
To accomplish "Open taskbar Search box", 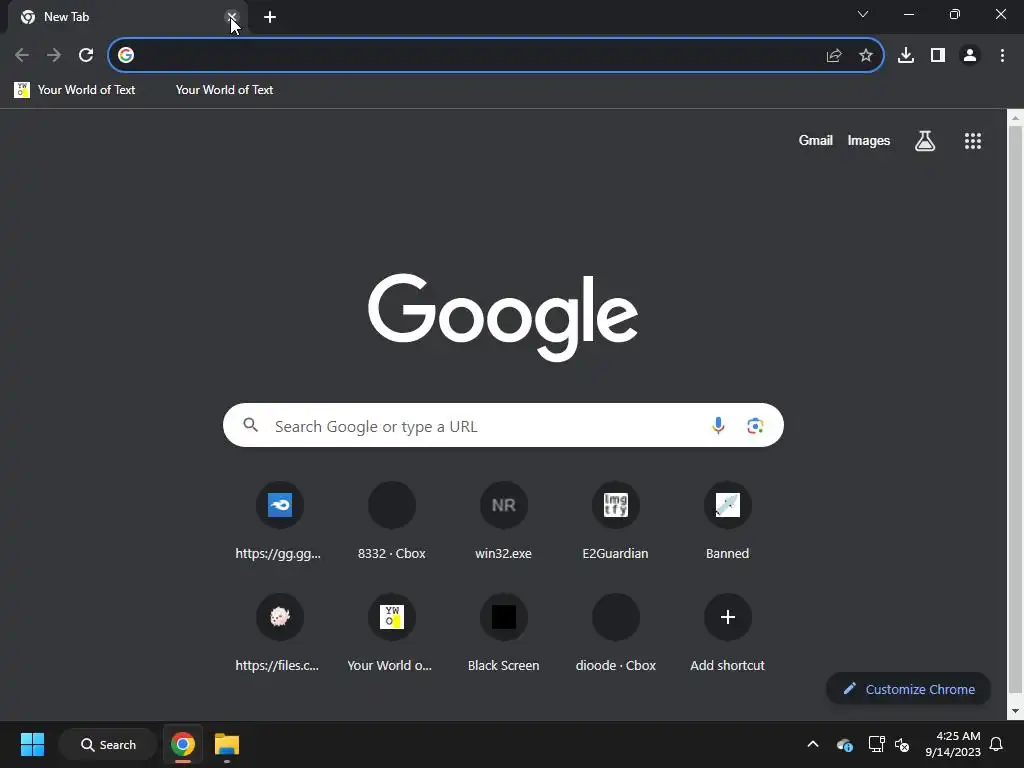I will (x=108, y=744).
